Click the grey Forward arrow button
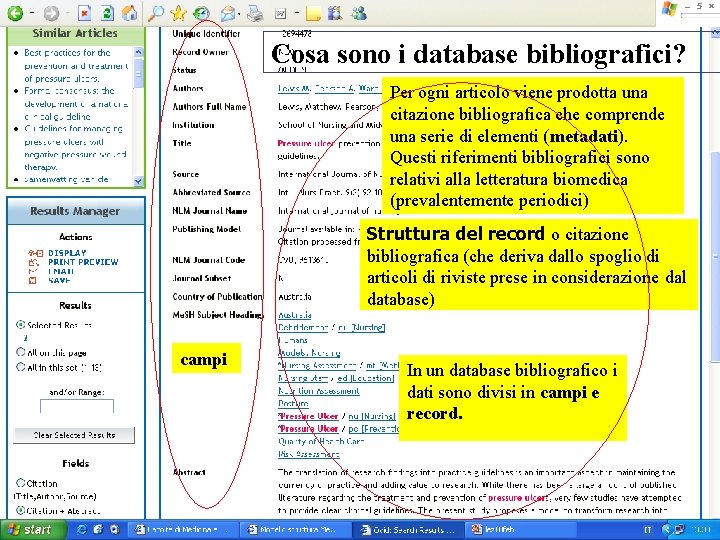 [x=51, y=13]
